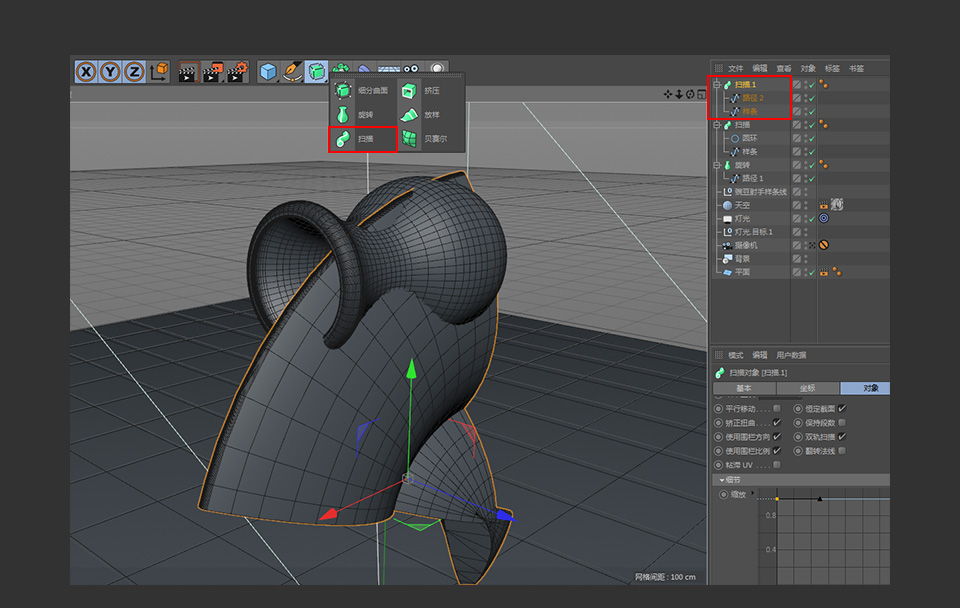
Task: Uncheck the 使用围栏方向 checkbox
Action: point(777,437)
